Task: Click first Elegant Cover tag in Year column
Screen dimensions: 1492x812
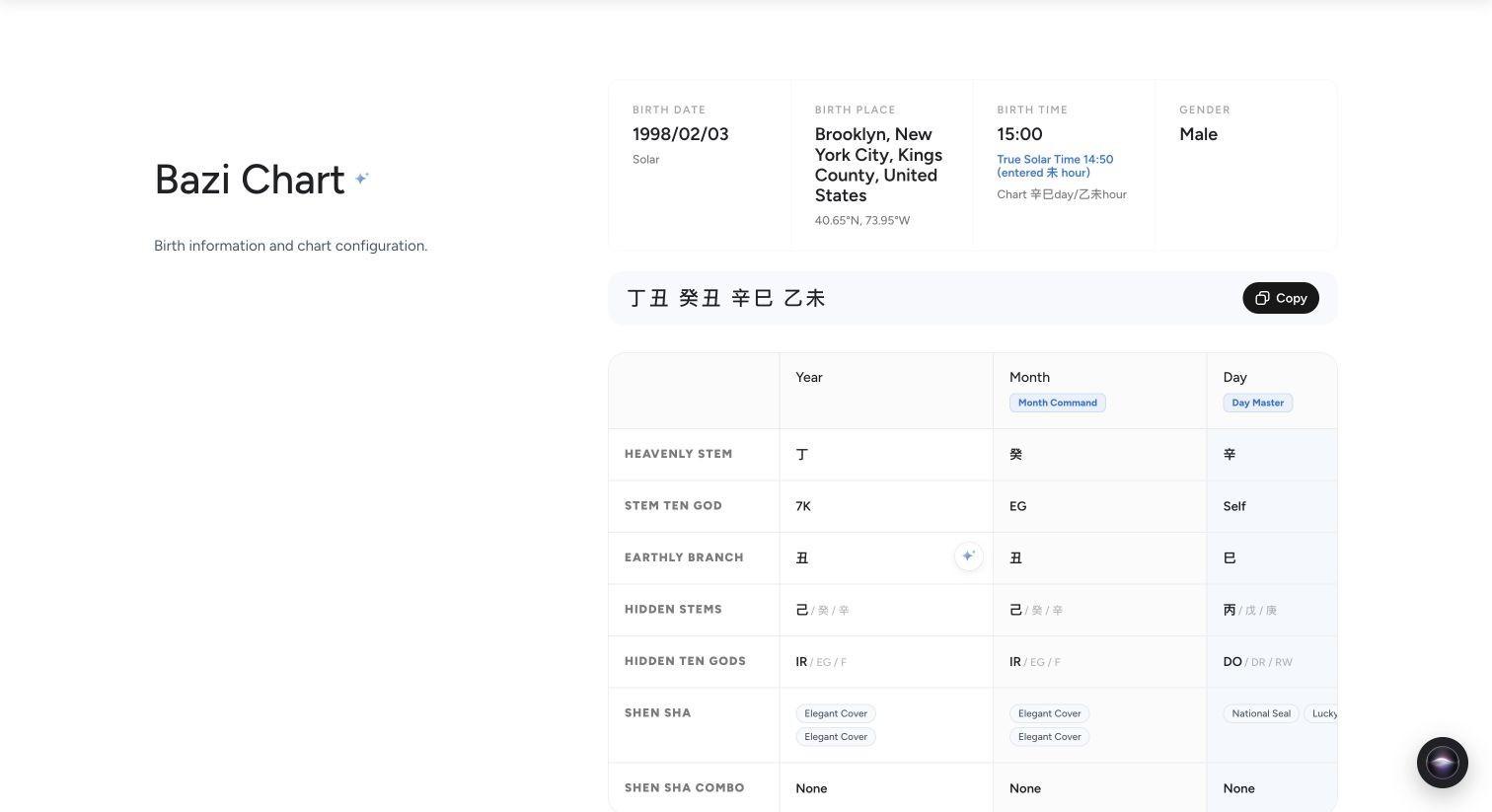Action: [x=836, y=713]
